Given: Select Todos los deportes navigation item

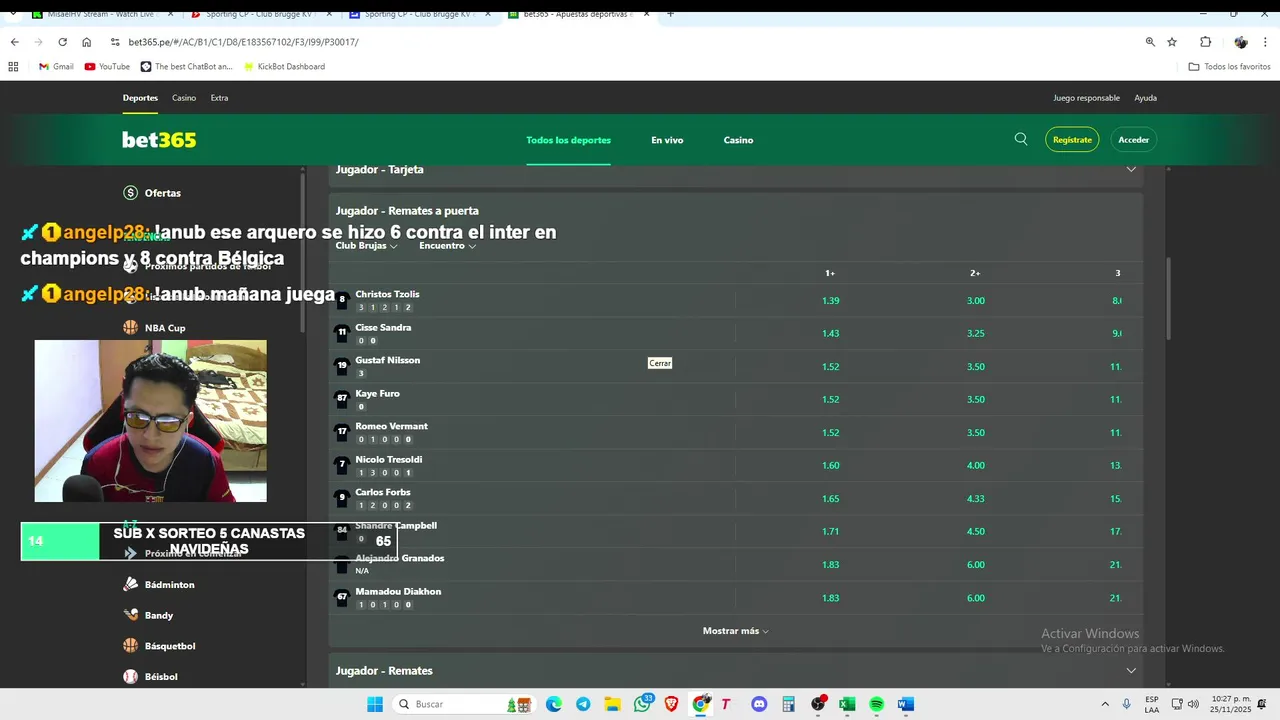Looking at the screenshot, I should [568, 140].
